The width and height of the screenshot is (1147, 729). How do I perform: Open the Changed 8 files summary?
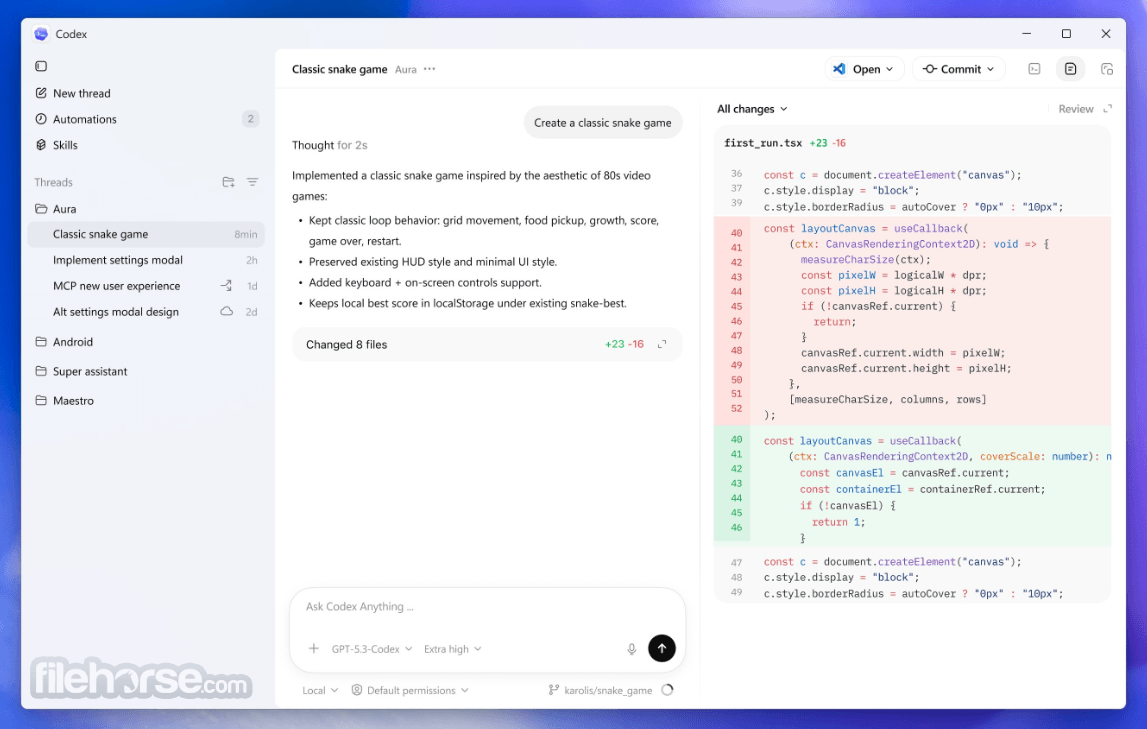pos(486,344)
